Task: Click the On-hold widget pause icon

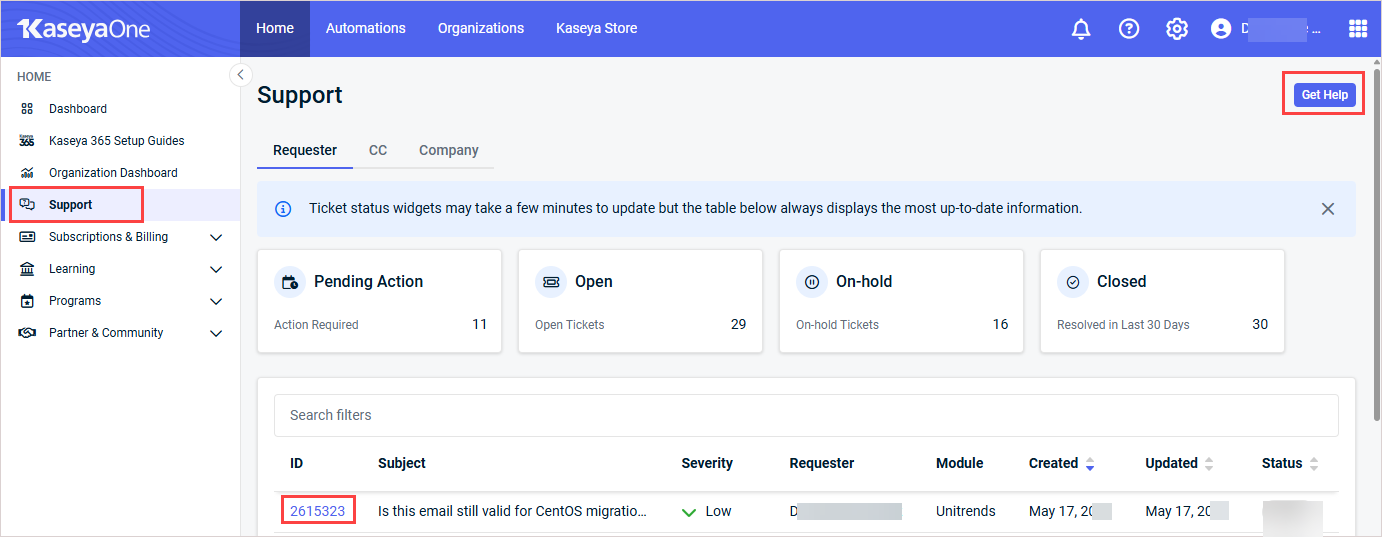Action: coord(812,282)
